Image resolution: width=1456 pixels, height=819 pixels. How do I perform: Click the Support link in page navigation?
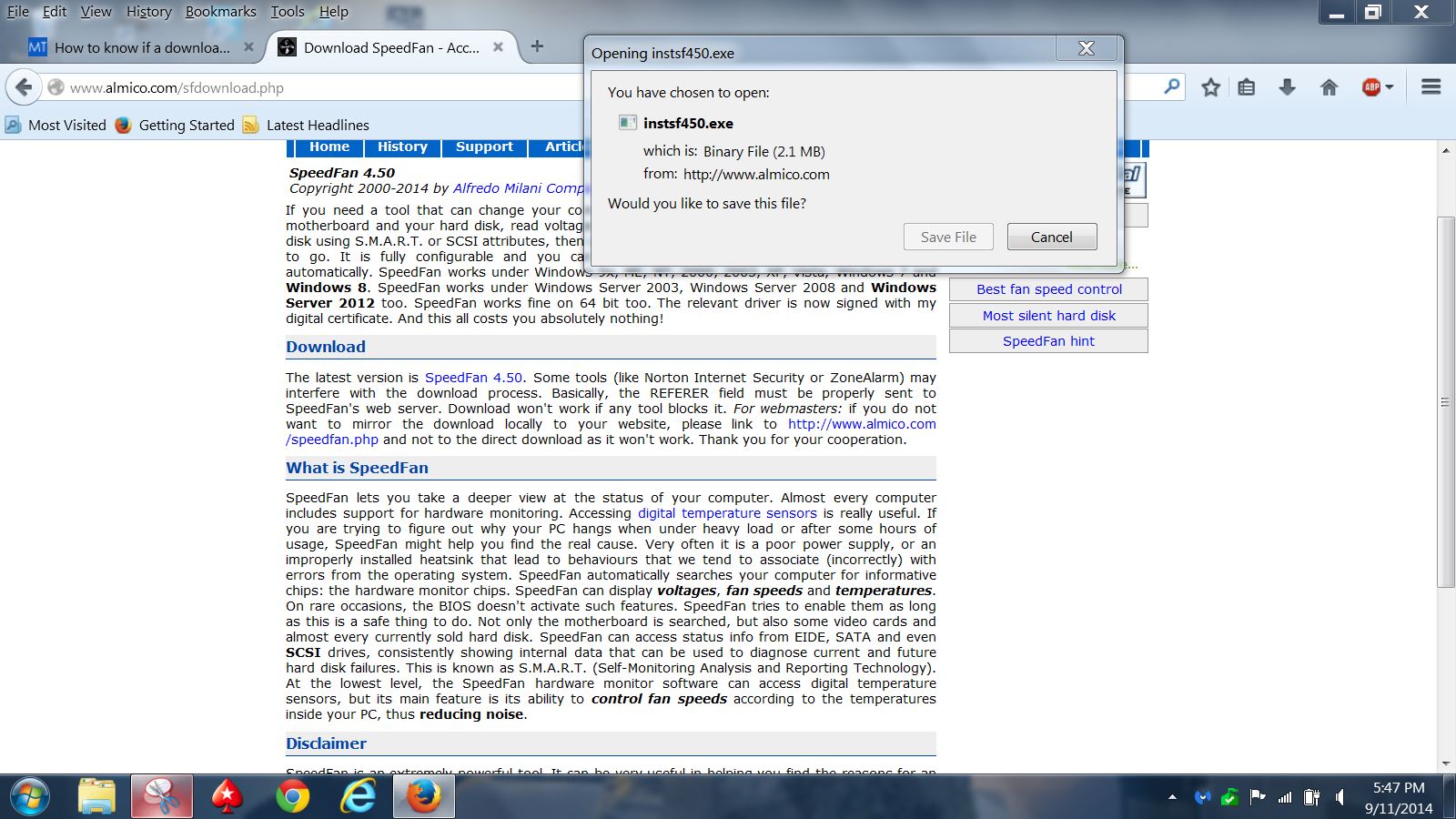484,147
